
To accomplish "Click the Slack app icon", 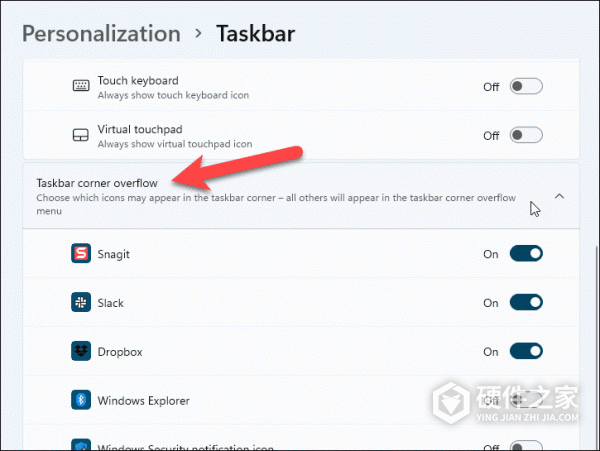I will point(81,303).
